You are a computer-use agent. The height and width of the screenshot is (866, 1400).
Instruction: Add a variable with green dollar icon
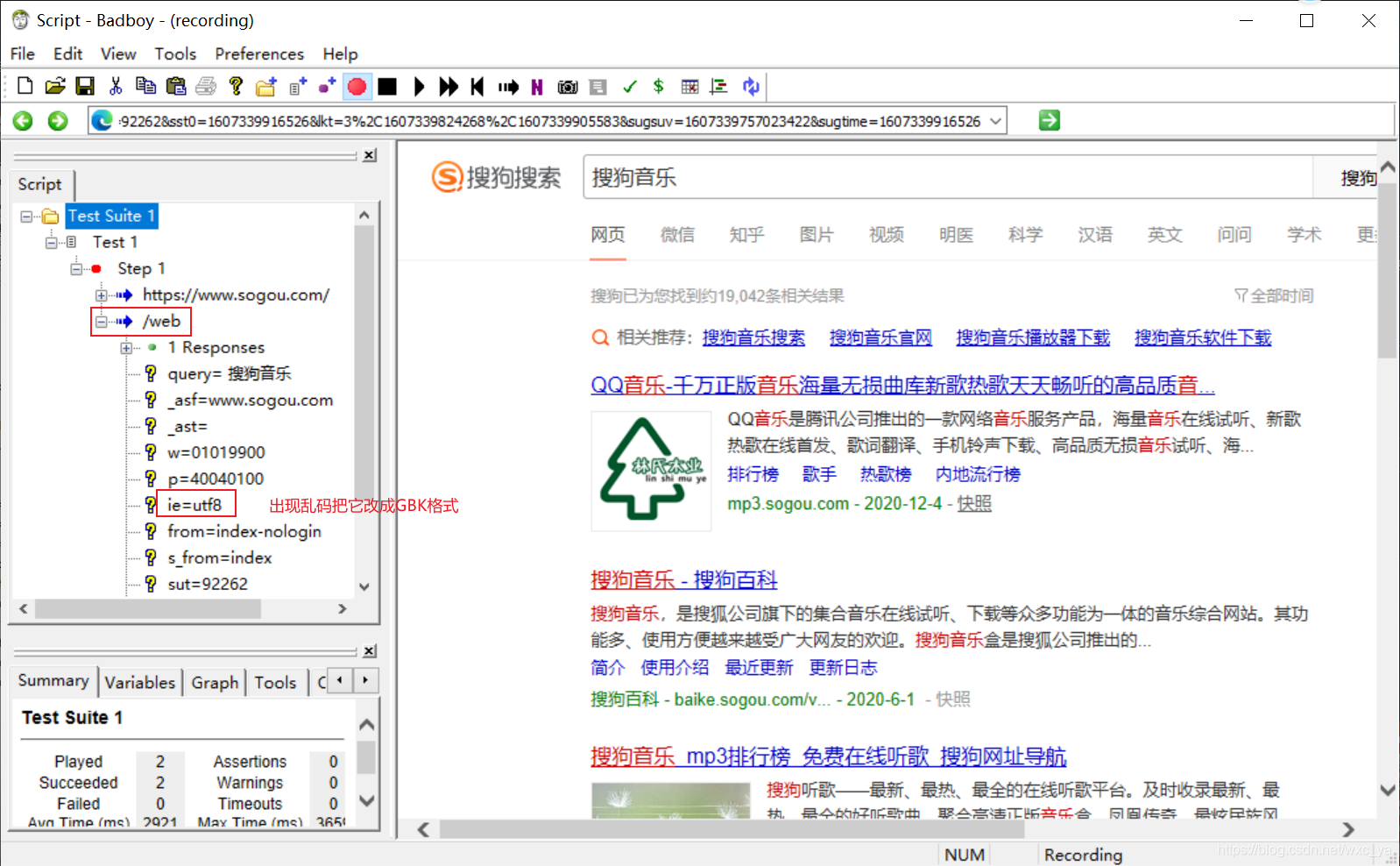click(659, 86)
